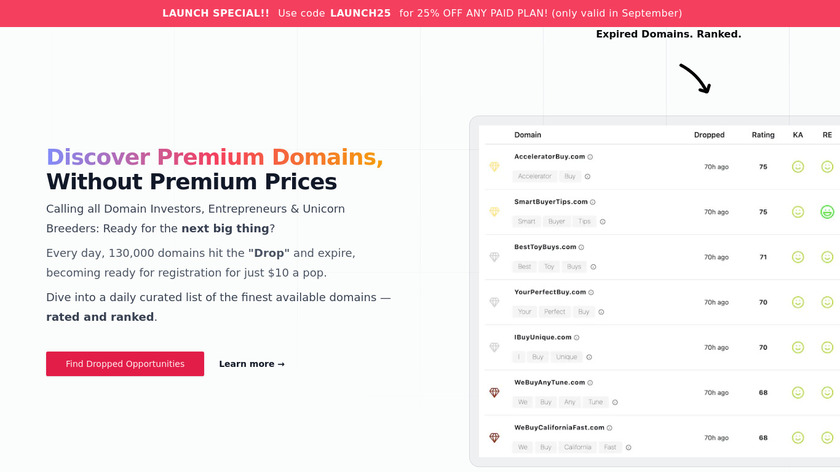Open the Learn more link
840x472 pixels.
(x=252, y=364)
